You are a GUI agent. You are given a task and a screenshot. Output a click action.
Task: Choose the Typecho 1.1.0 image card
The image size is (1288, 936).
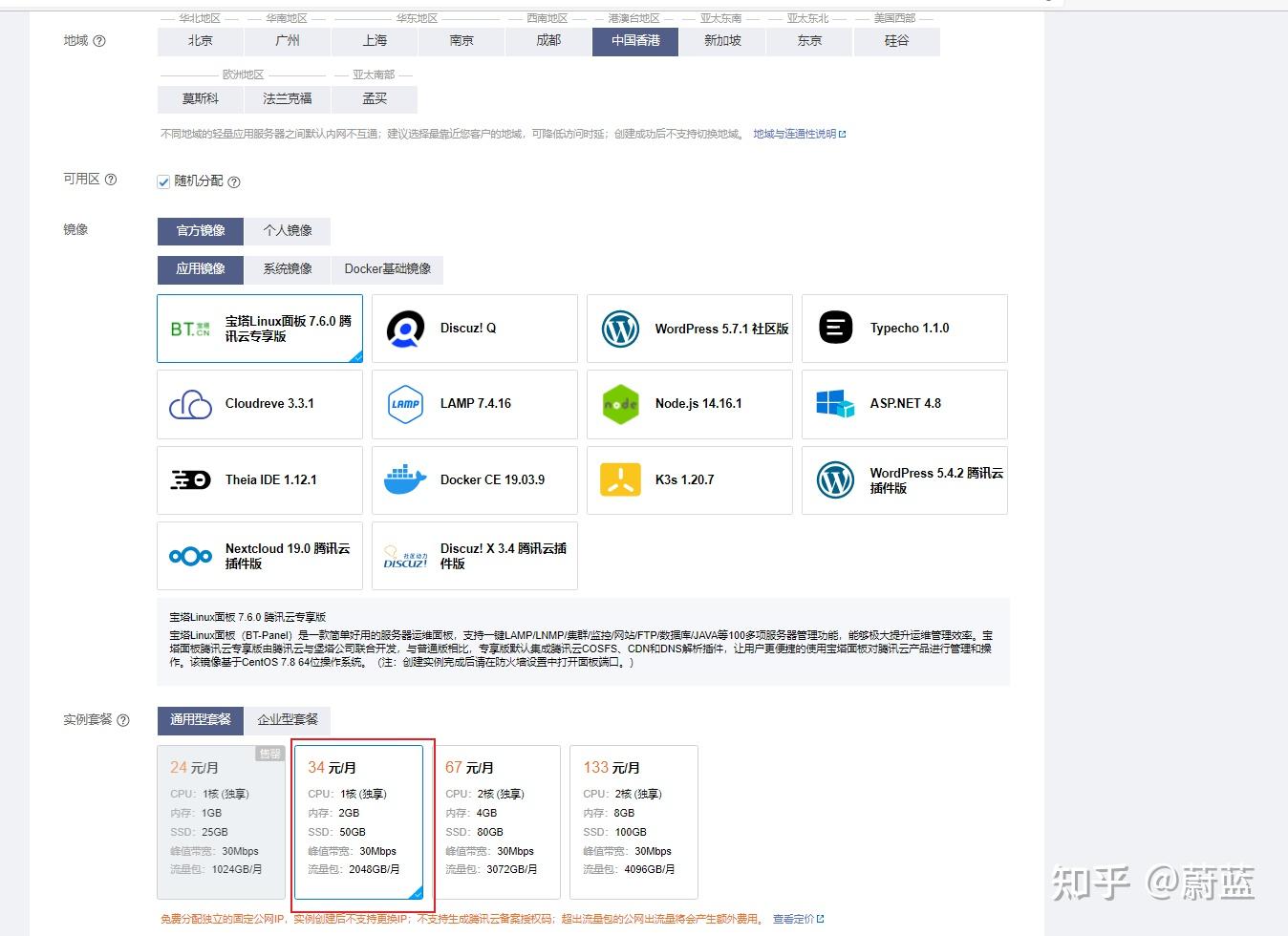click(905, 329)
